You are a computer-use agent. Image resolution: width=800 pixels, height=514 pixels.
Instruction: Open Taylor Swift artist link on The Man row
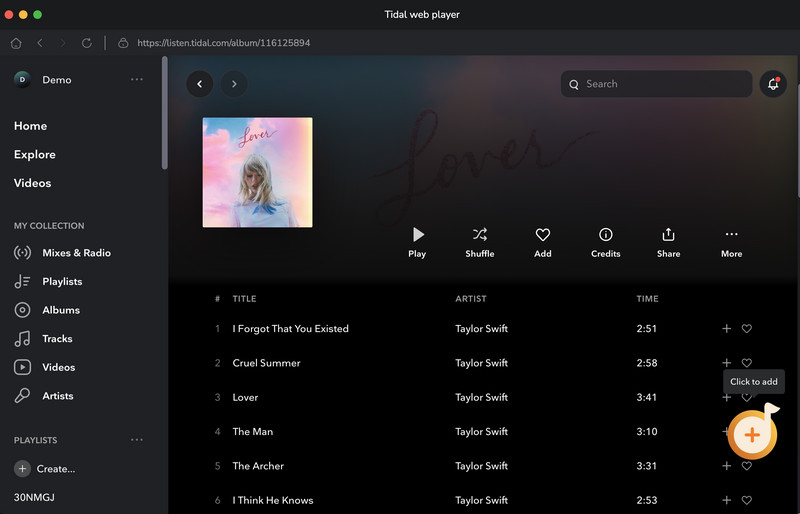[482, 431]
